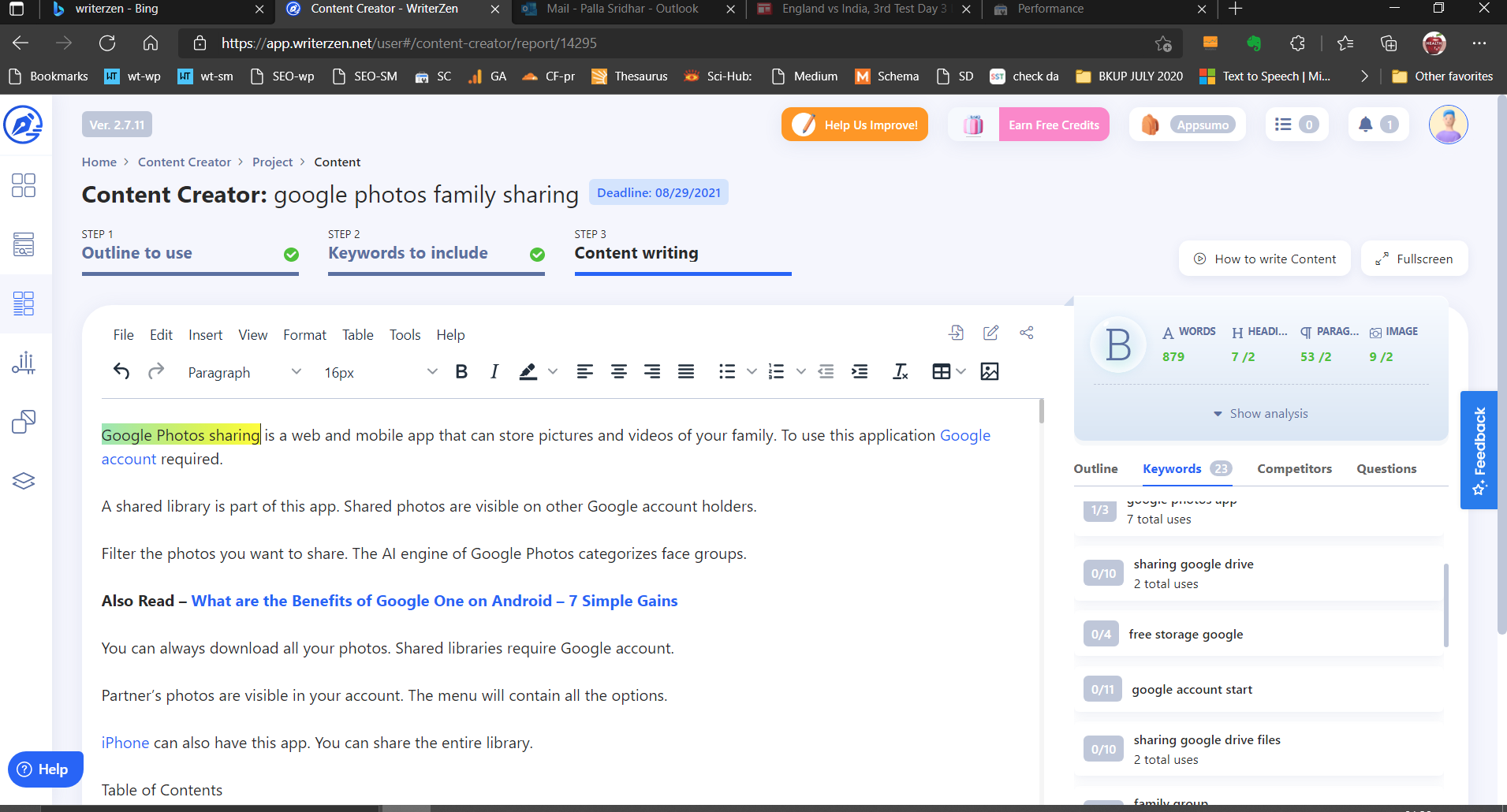
Task: Expand Show analysis
Action: click(x=1260, y=414)
